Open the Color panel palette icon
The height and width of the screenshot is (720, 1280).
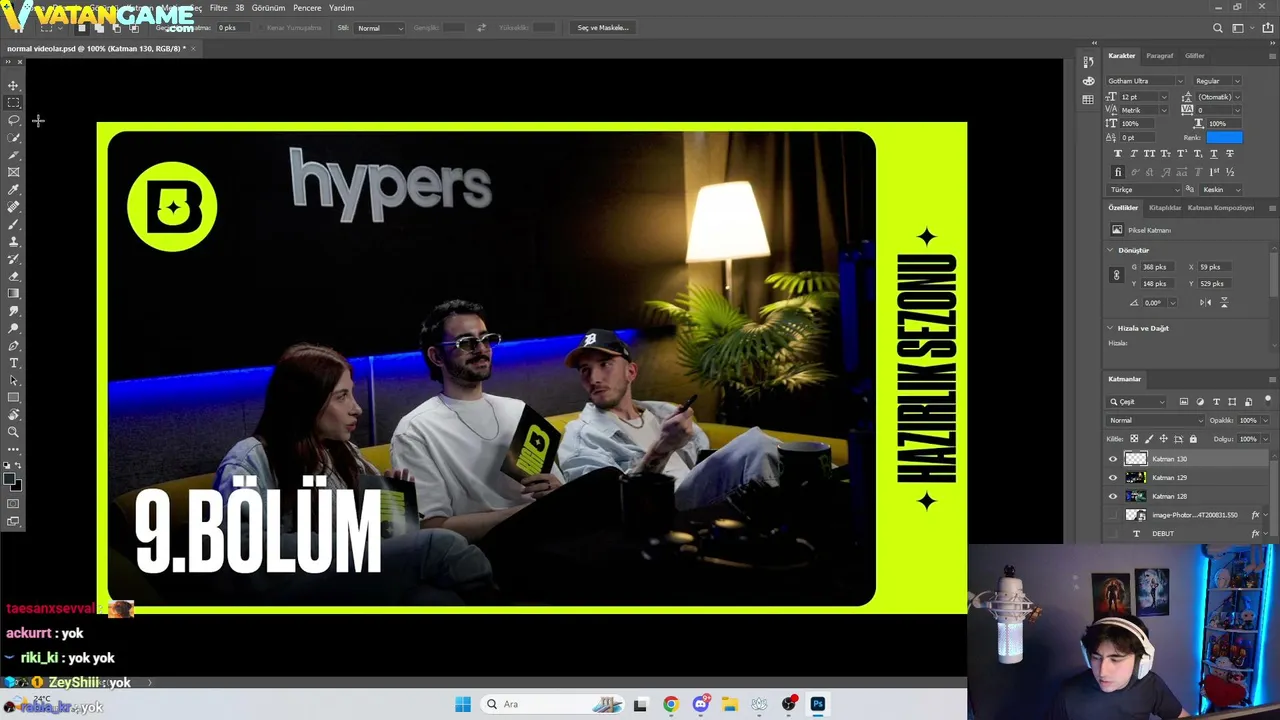click(1088, 81)
